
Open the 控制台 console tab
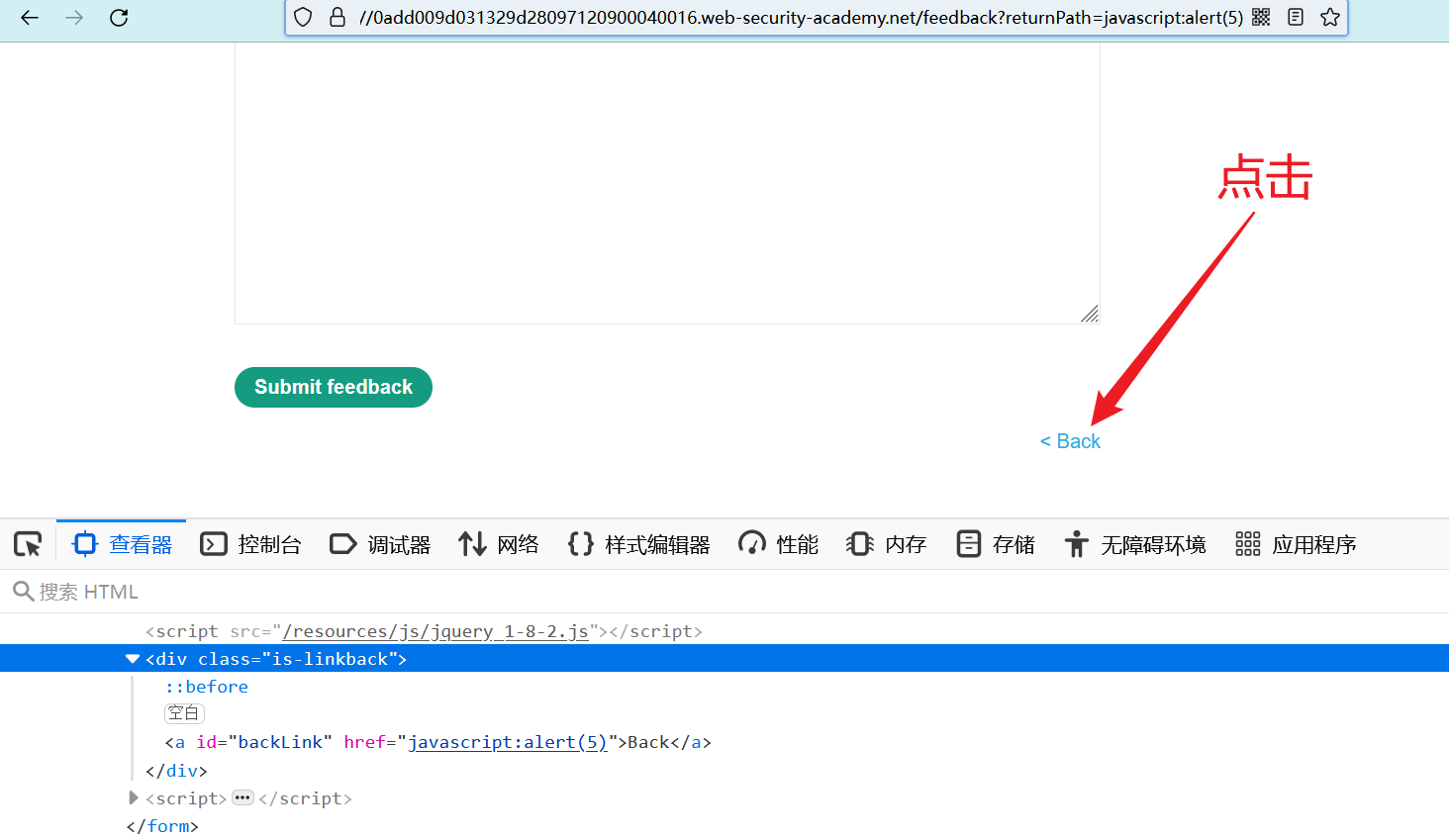point(250,544)
